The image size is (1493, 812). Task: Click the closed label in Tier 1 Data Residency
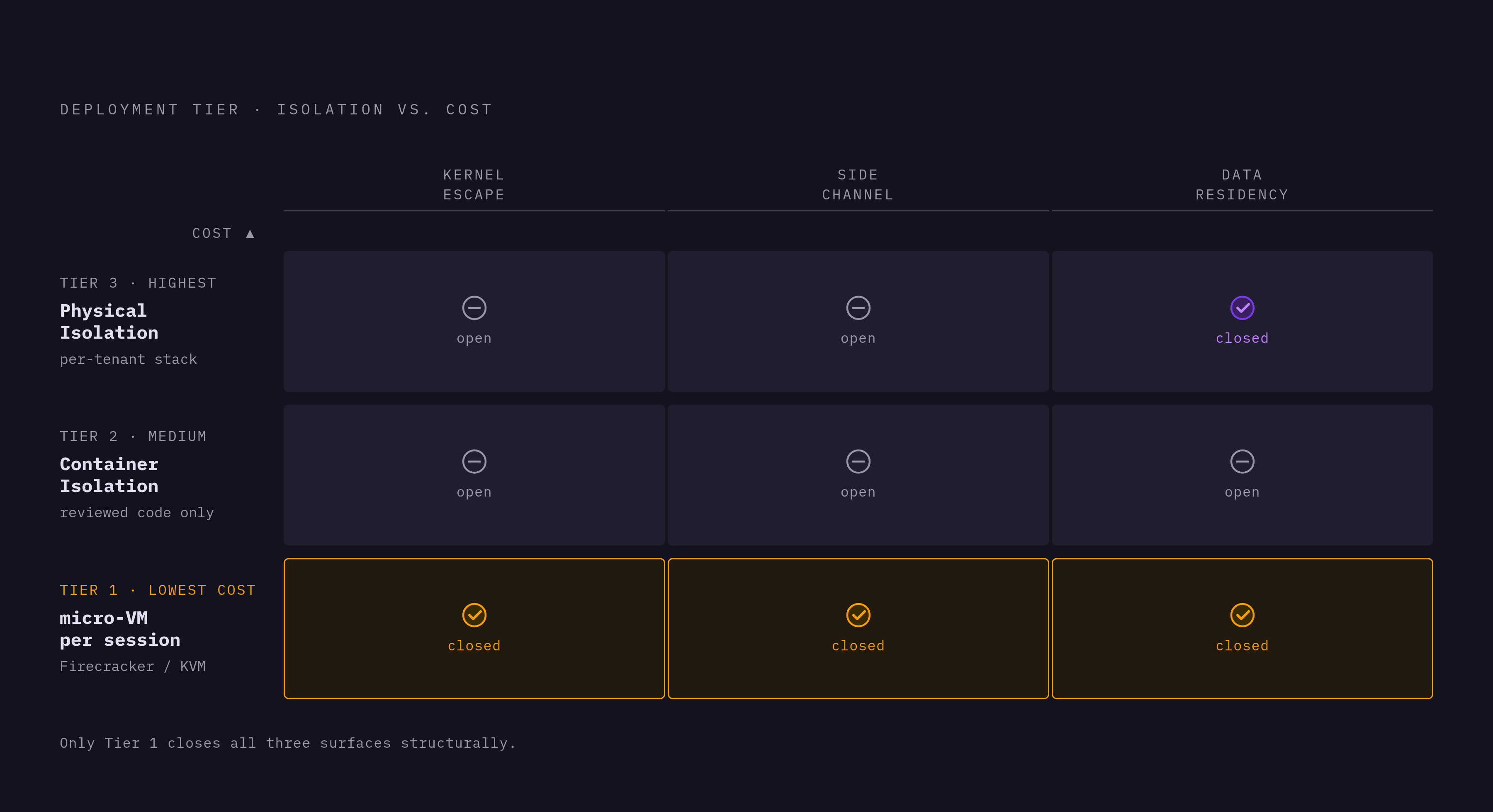click(x=1242, y=645)
